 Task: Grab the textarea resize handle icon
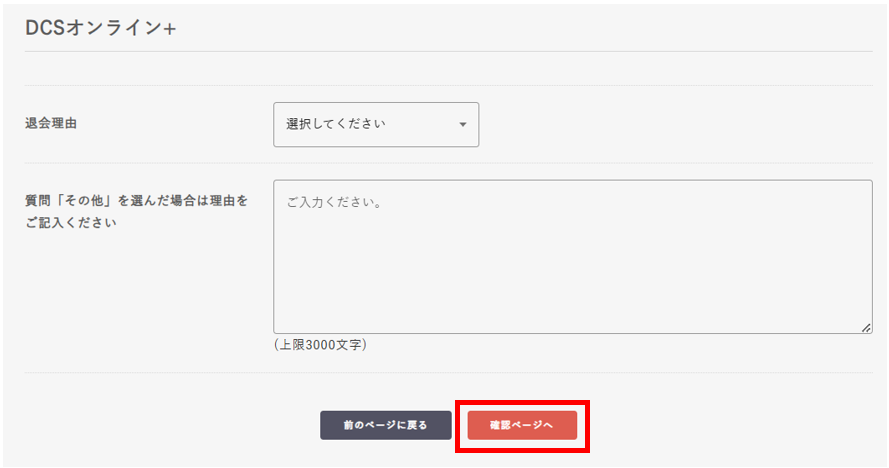(x=866, y=327)
